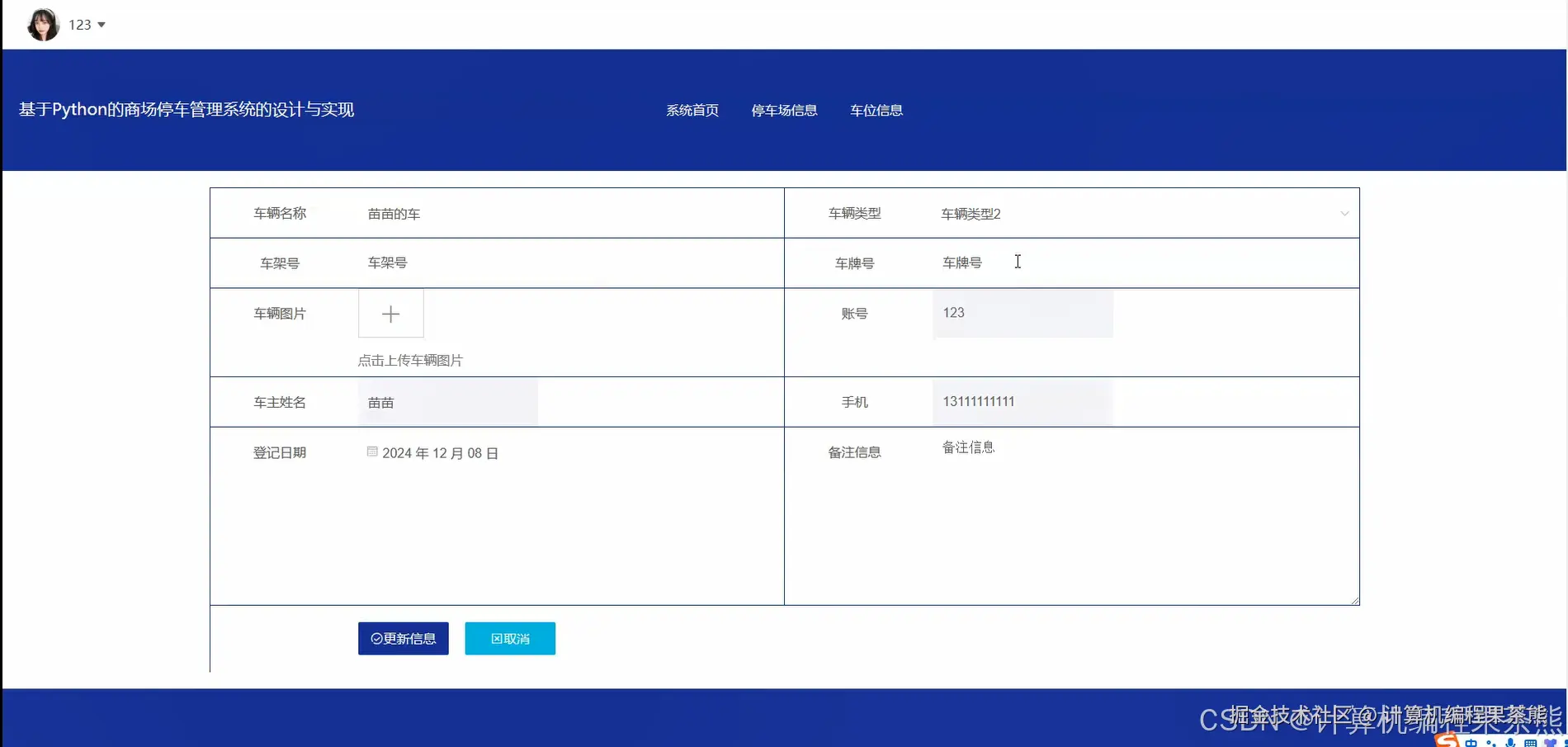Click the Sogou input method tray icon
Viewport: 1568px width, 747px height.
[x=1446, y=740]
